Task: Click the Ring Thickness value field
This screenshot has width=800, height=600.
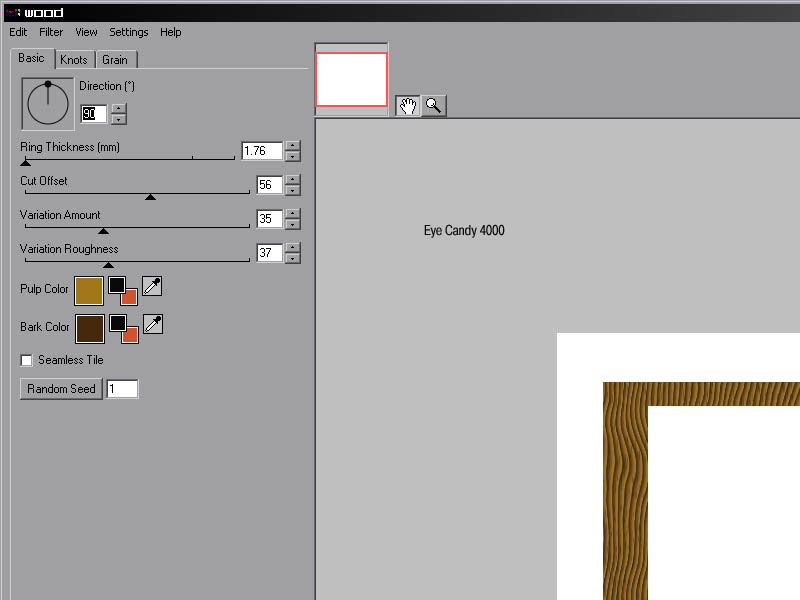Action: pos(262,151)
